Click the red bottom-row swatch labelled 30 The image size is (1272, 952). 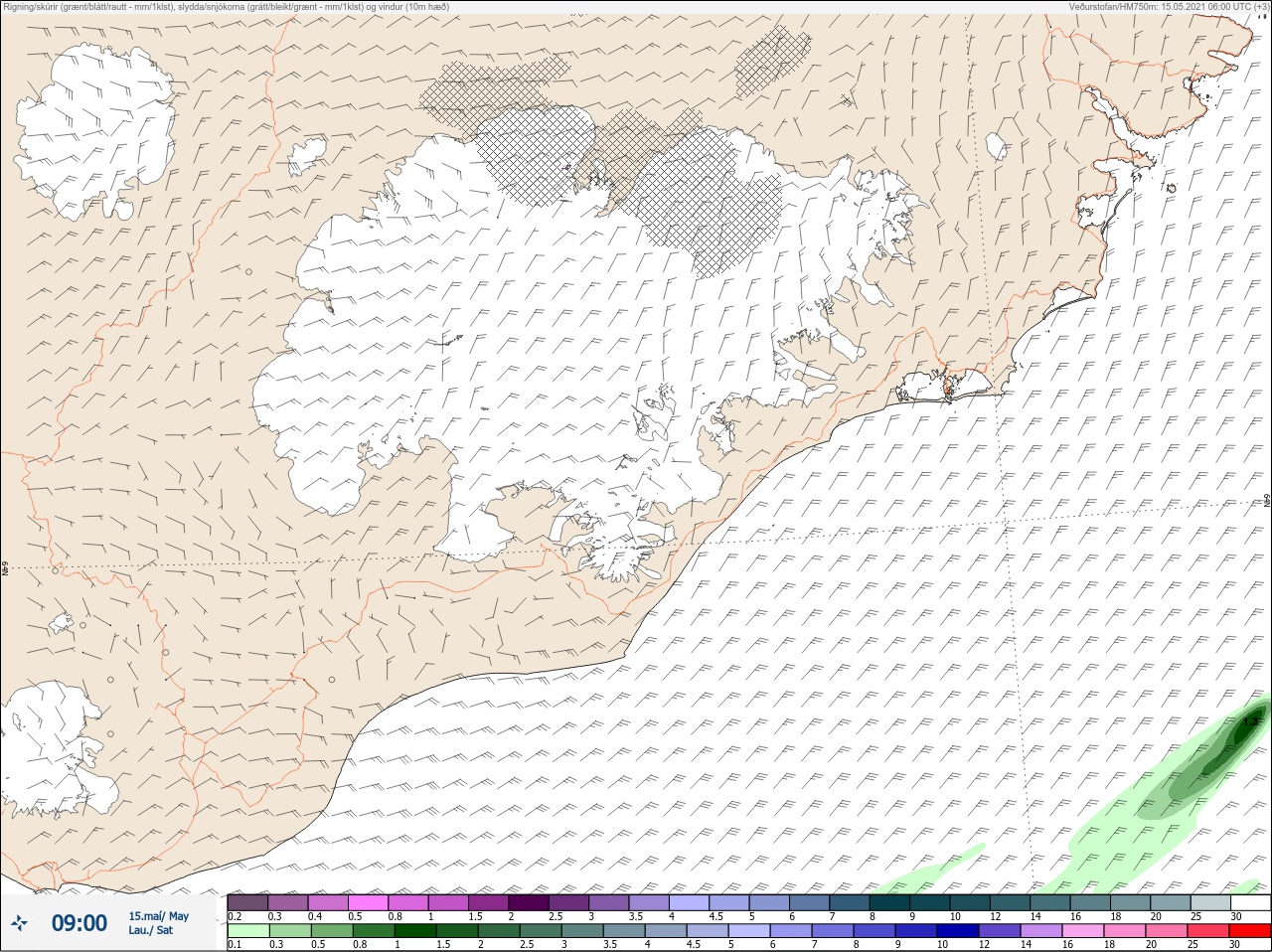[x=1249, y=931]
